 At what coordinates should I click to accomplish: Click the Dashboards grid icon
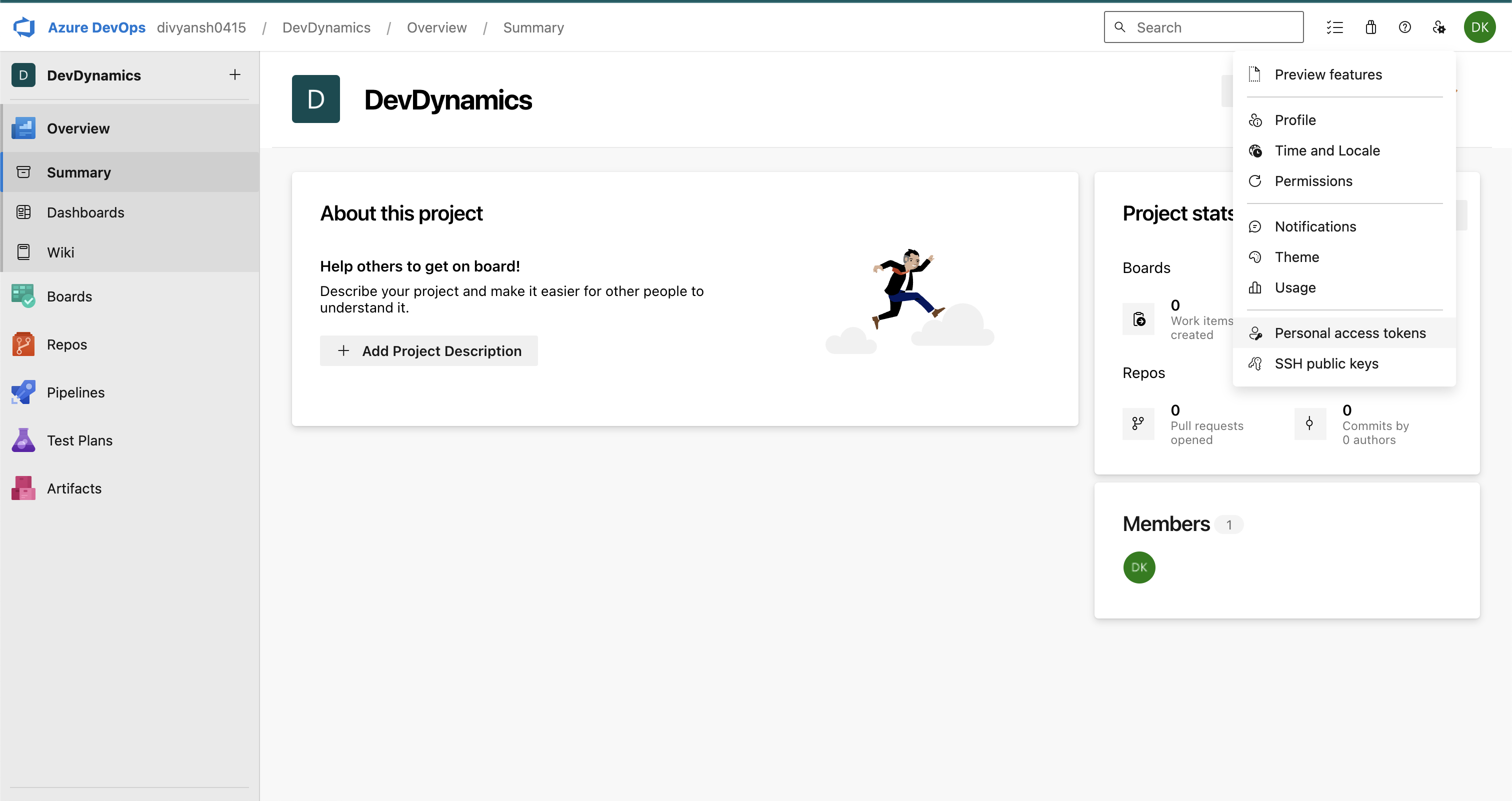[23, 212]
